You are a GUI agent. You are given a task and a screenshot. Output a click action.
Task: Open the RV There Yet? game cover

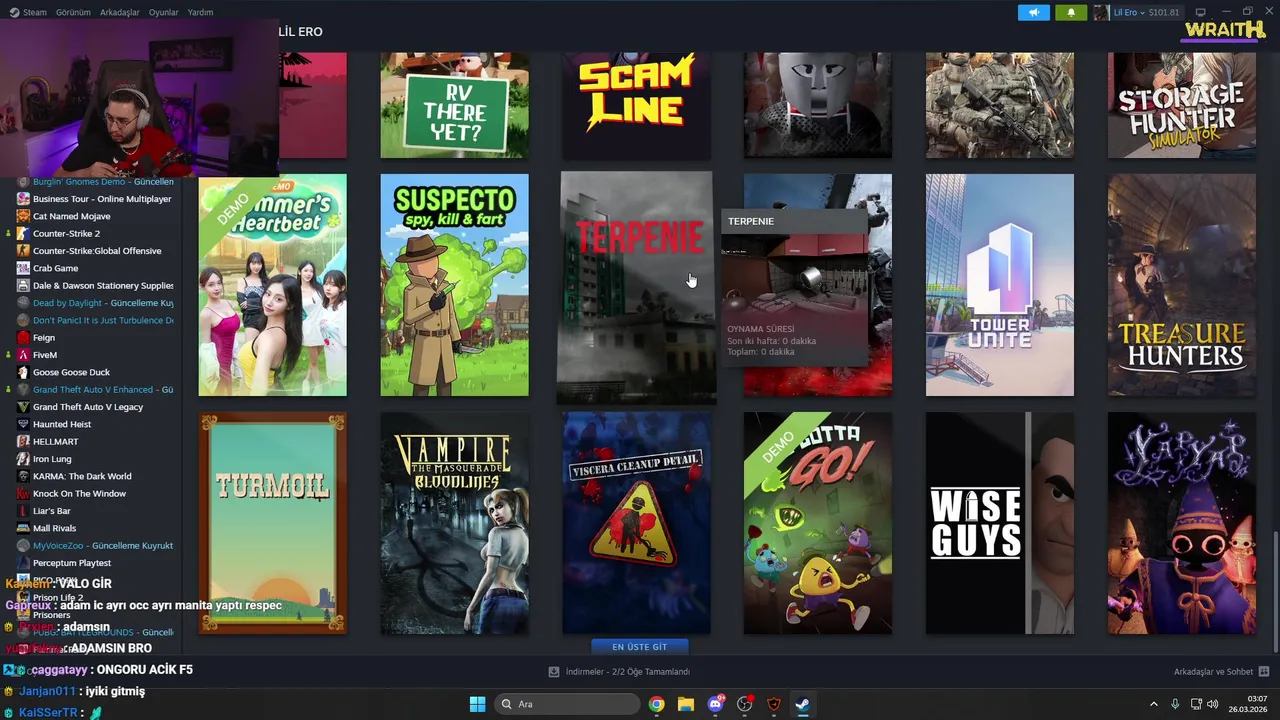[454, 105]
